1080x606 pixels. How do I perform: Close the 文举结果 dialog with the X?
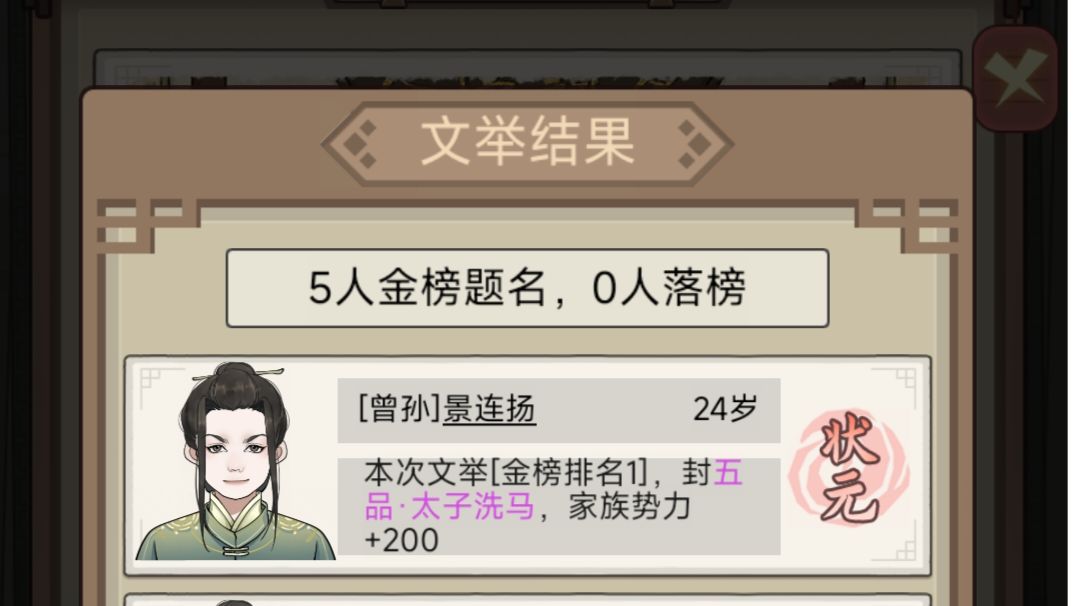(1015, 77)
